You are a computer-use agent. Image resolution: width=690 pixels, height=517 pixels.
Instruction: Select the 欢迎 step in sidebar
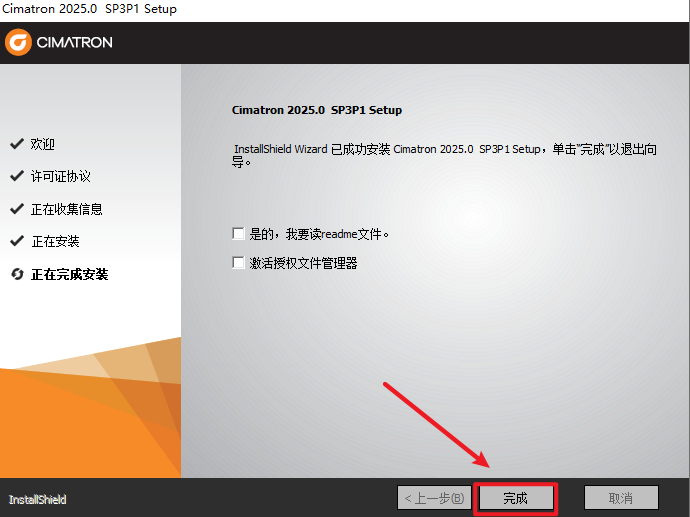(43, 144)
